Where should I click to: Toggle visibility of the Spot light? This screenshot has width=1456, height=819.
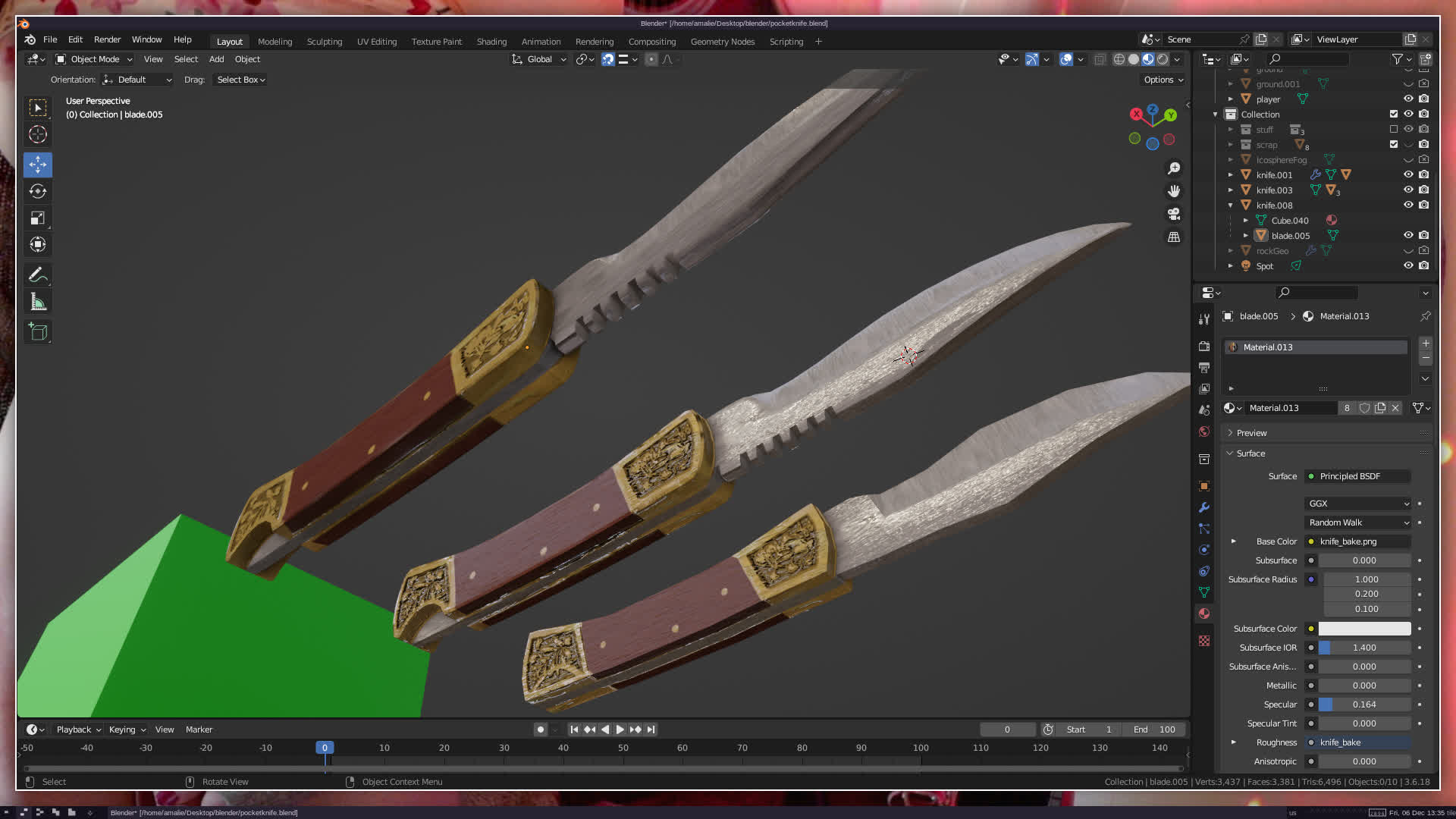[x=1408, y=265]
